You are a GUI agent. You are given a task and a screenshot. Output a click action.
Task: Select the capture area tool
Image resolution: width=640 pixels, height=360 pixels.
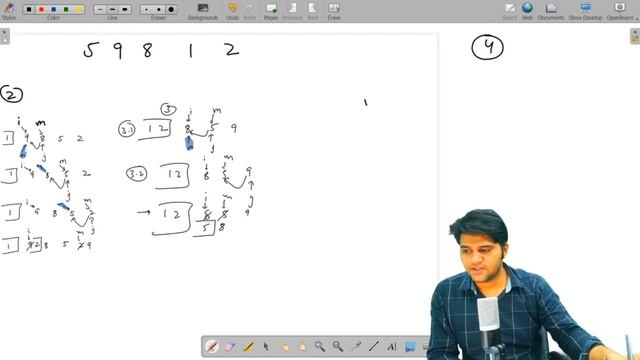coord(409,347)
